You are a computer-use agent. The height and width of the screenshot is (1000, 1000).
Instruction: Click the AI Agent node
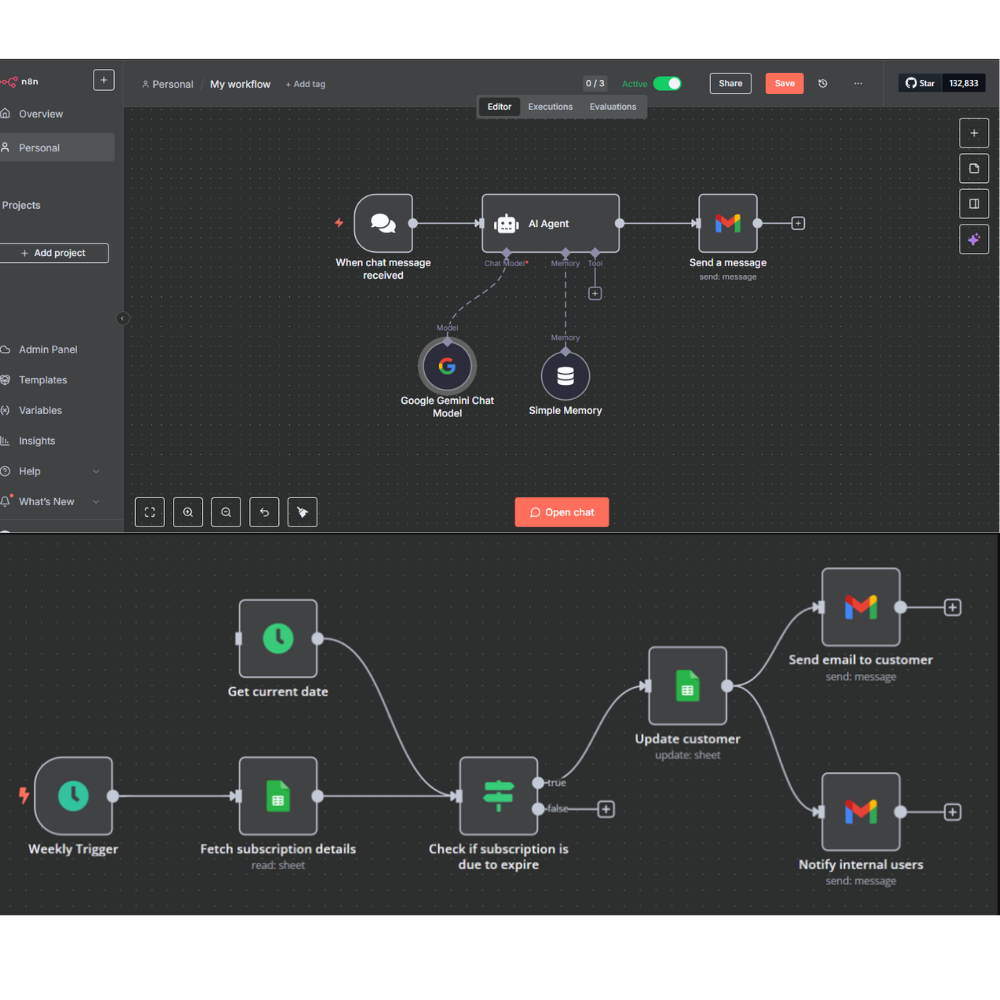(x=550, y=224)
